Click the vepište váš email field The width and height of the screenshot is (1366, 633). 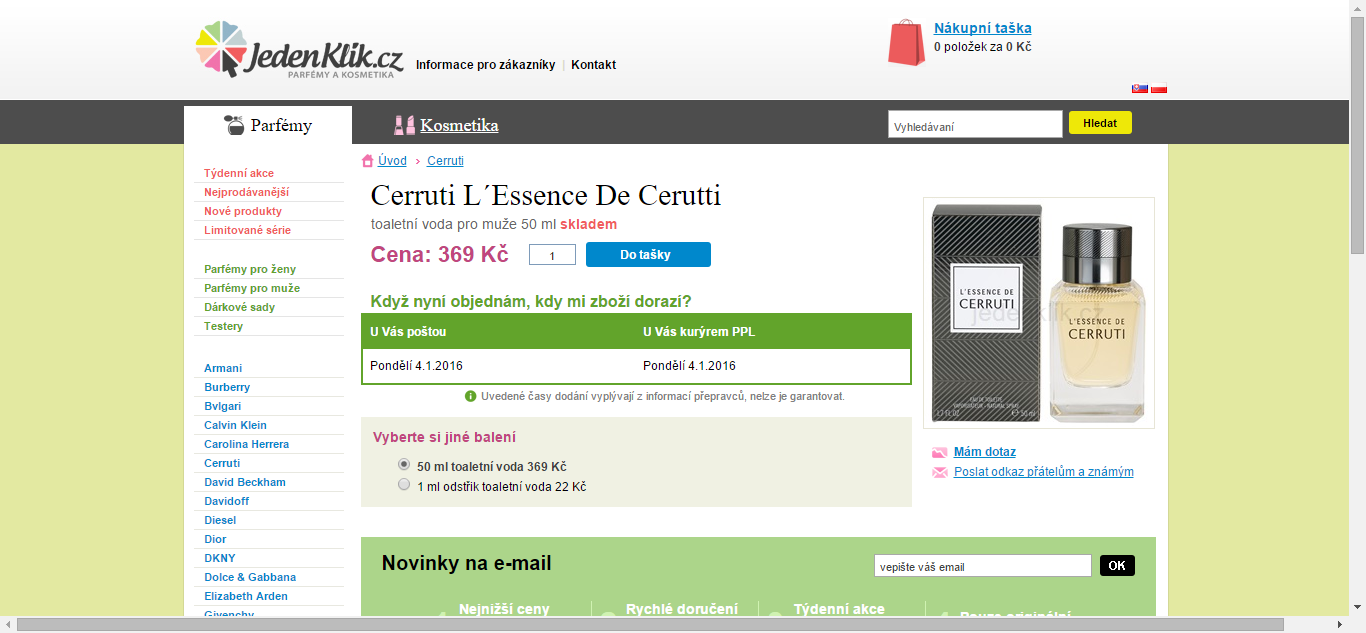982,566
